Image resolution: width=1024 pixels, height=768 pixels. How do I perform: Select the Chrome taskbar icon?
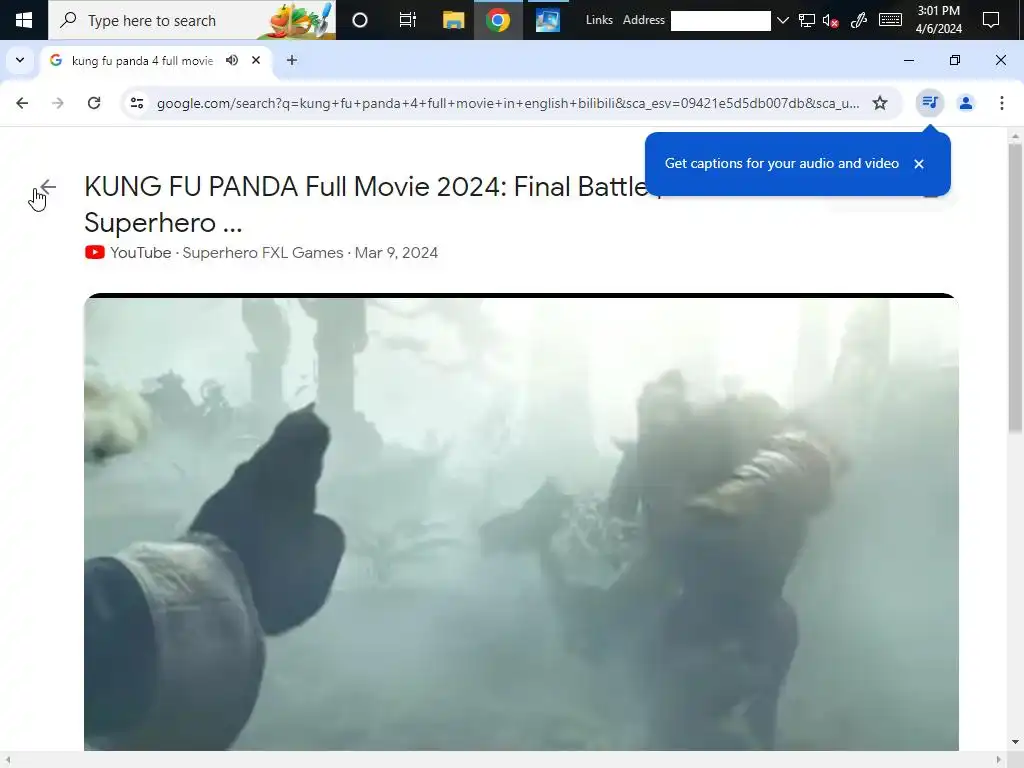coord(498,20)
